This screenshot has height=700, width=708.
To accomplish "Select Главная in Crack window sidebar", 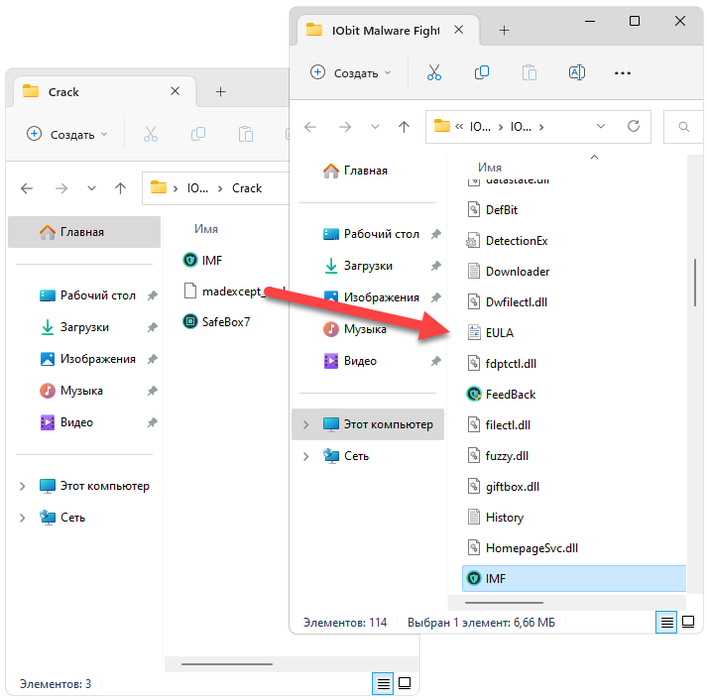I will tap(84, 232).
